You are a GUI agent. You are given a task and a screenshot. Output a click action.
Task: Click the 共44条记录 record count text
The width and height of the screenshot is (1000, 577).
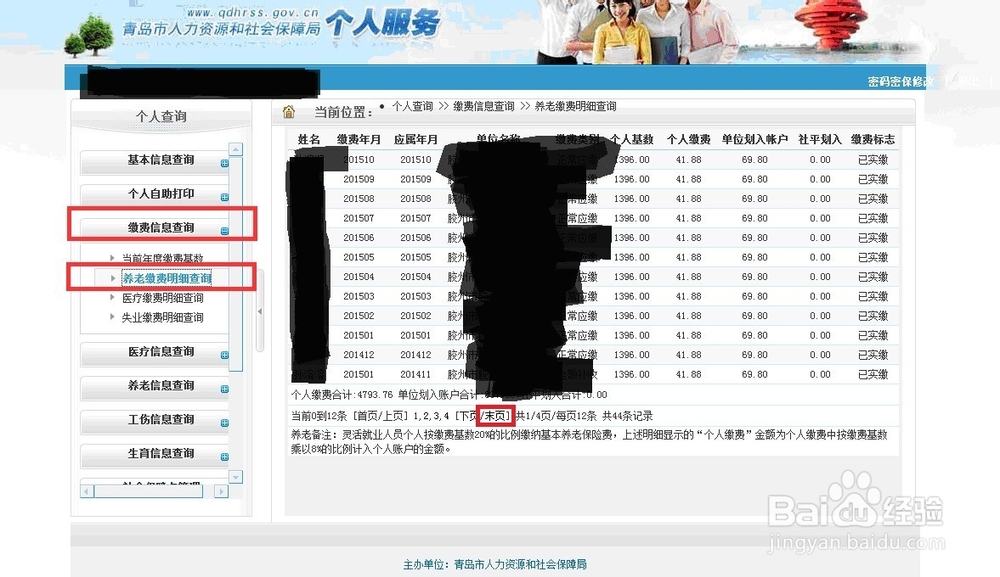point(628,416)
